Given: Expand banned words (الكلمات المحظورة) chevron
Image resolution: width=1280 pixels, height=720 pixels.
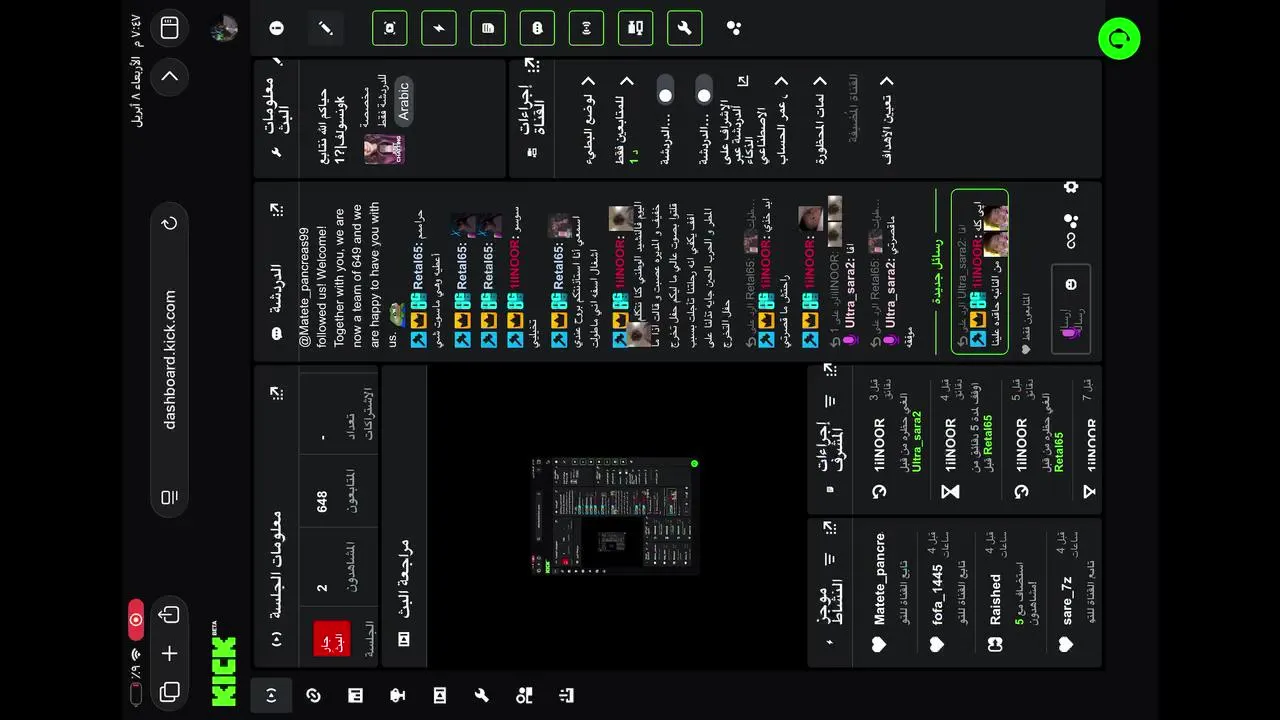Looking at the screenshot, I should (820, 81).
